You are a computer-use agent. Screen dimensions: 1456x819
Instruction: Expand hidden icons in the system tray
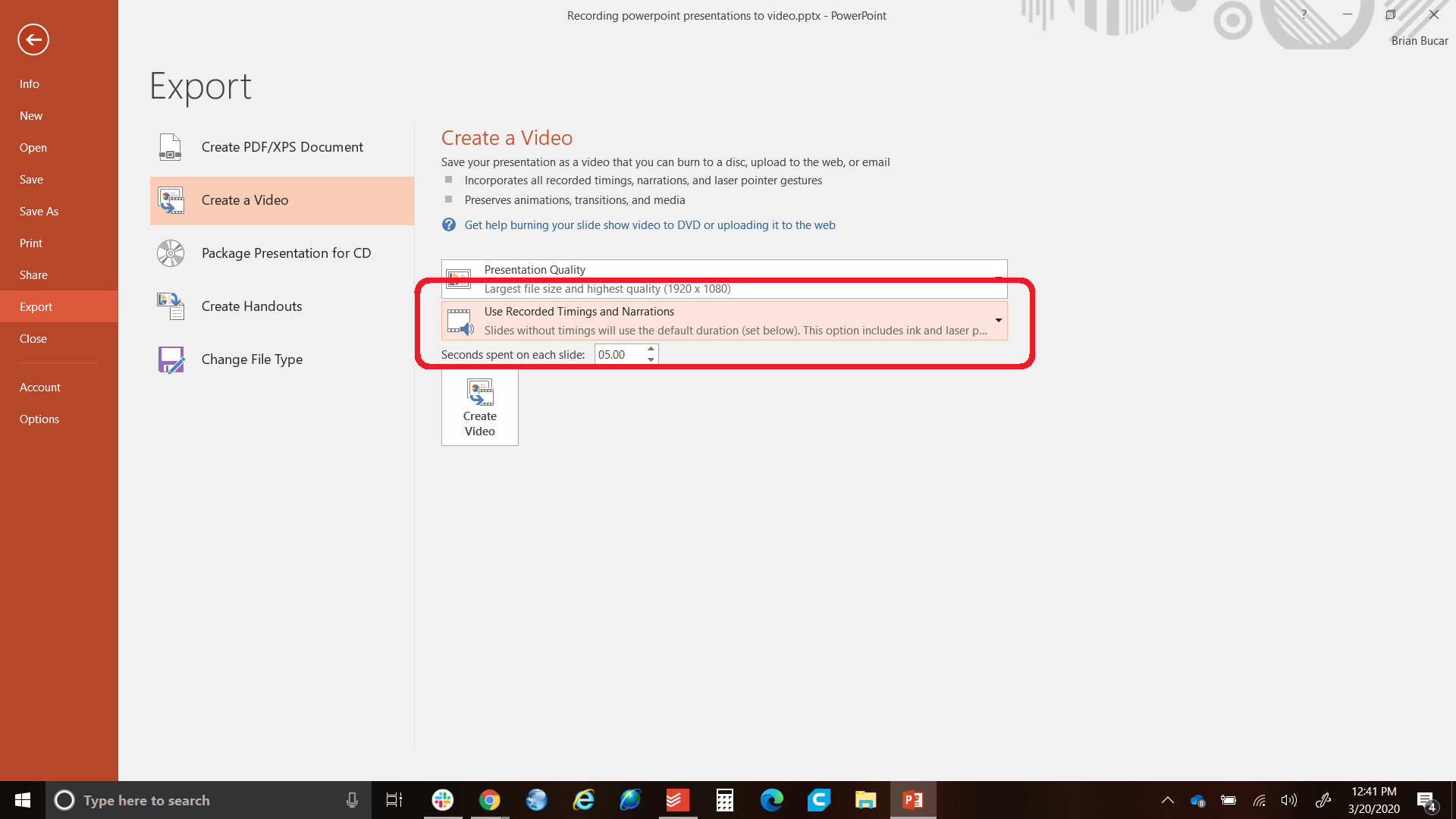[x=1168, y=800]
